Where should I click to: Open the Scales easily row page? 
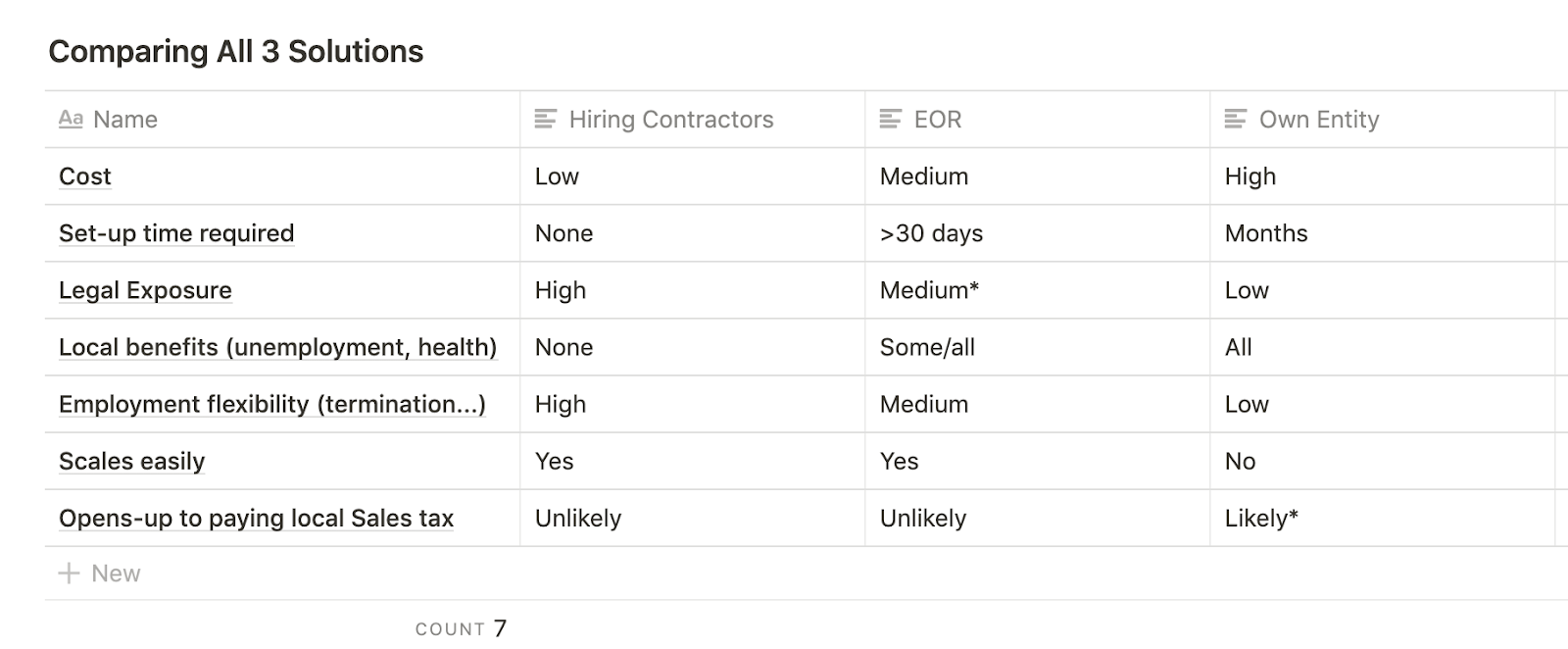[131, 461]
